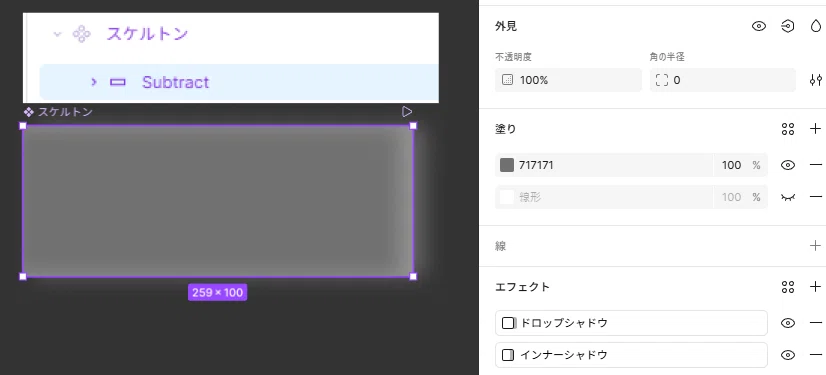Click the play prototype icon above frame
The width and height of the screenshot is (826, 375).
(x=407, y=111)
